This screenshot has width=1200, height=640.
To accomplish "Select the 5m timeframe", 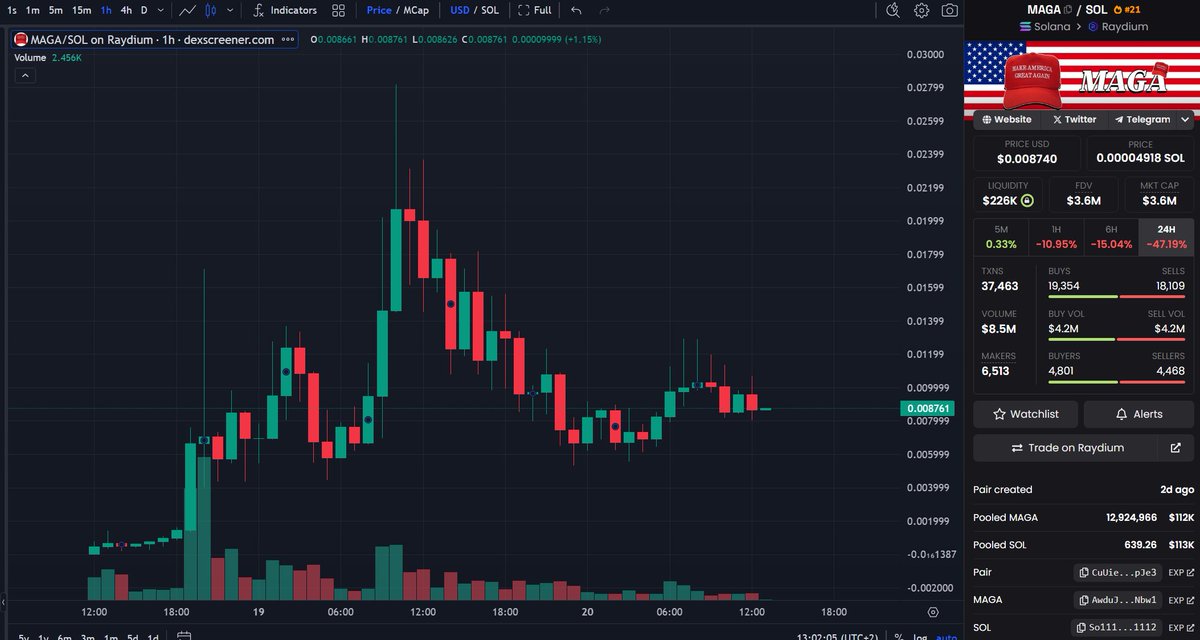I will (x=56, y=10).
